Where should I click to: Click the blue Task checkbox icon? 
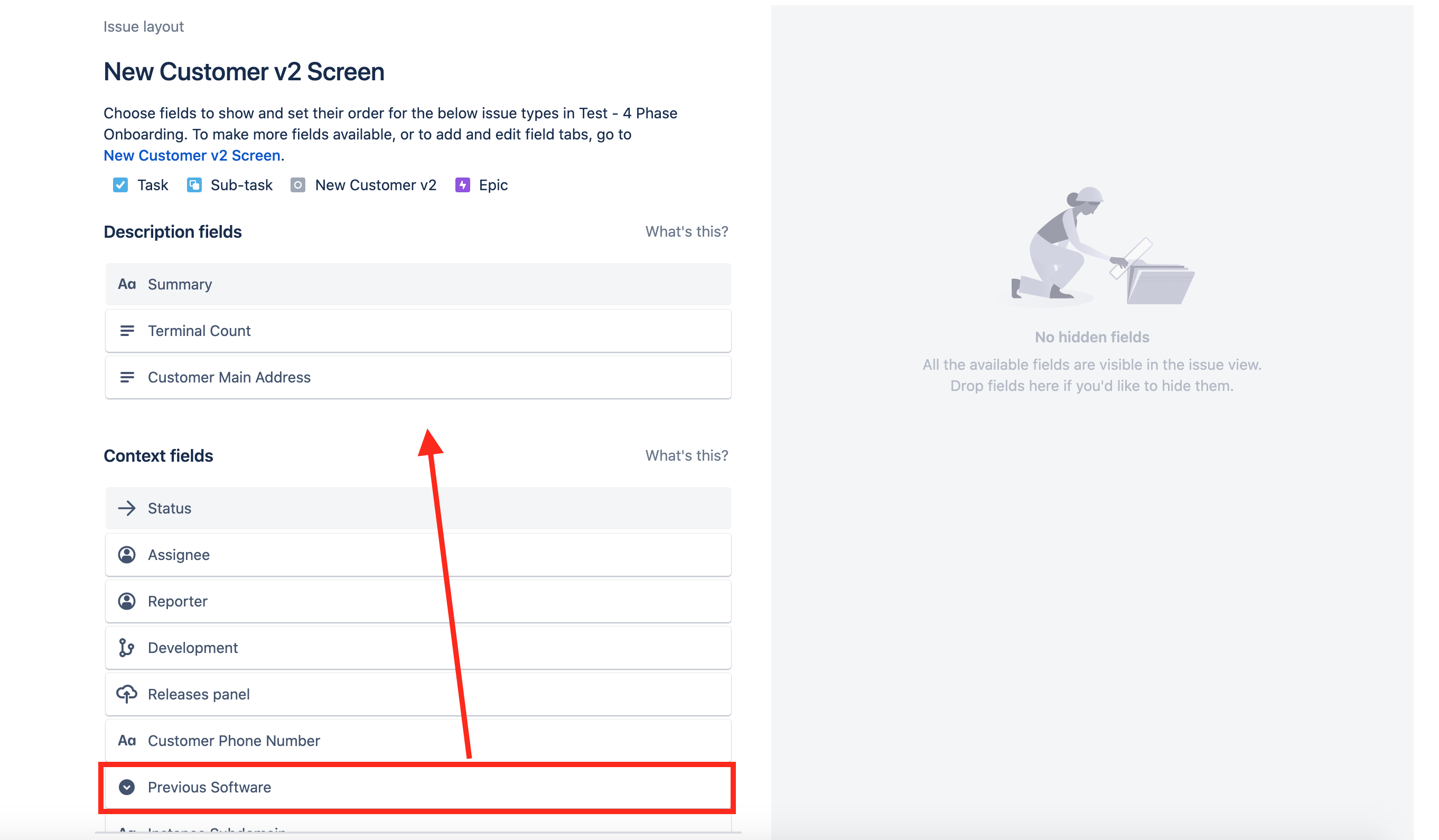click(x=120, y=185)
